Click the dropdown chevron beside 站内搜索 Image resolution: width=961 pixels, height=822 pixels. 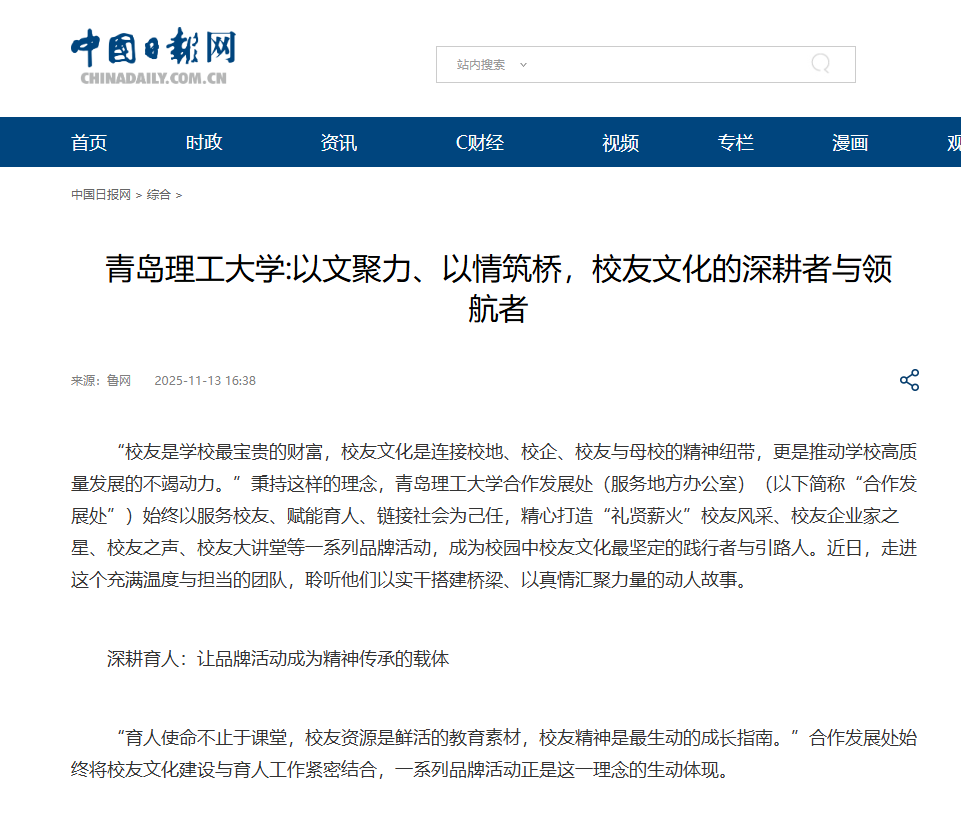click(523, 65)
